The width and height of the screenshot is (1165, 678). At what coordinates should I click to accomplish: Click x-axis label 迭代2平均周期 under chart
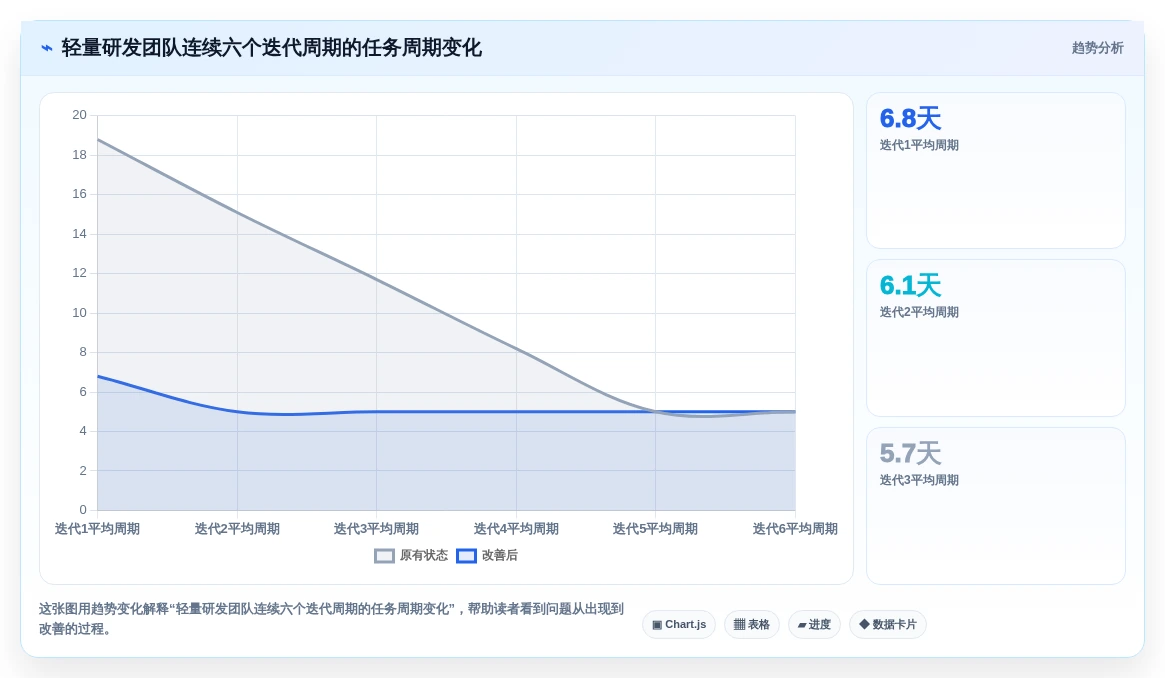tap(237, 529)
